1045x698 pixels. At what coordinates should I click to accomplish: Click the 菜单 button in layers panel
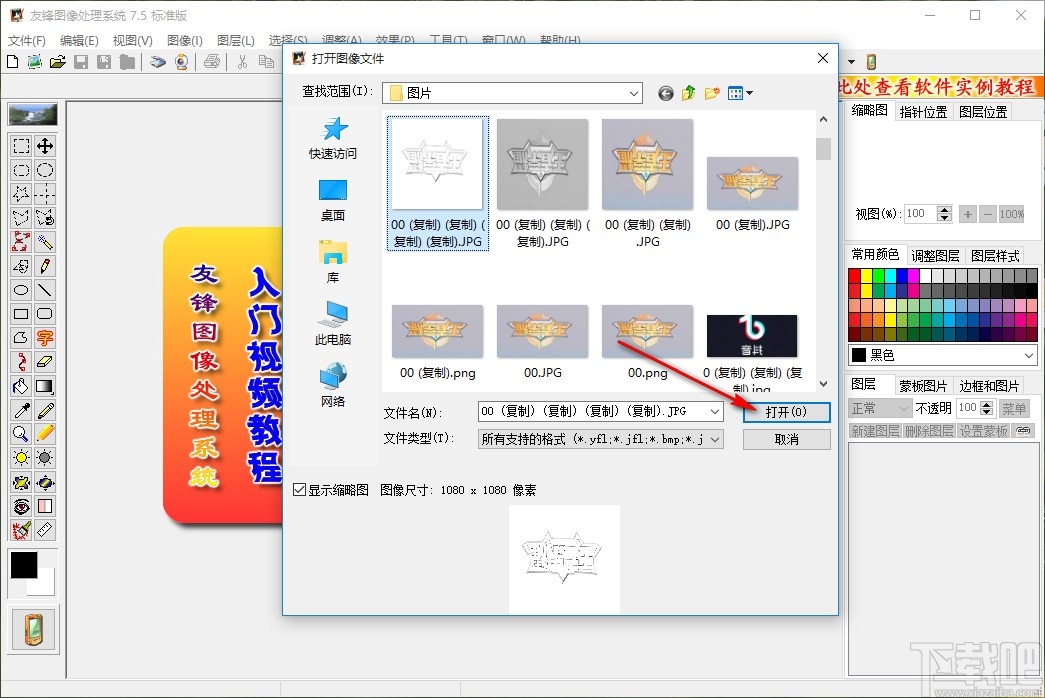pyautogui.click(x=1014, y=409)
